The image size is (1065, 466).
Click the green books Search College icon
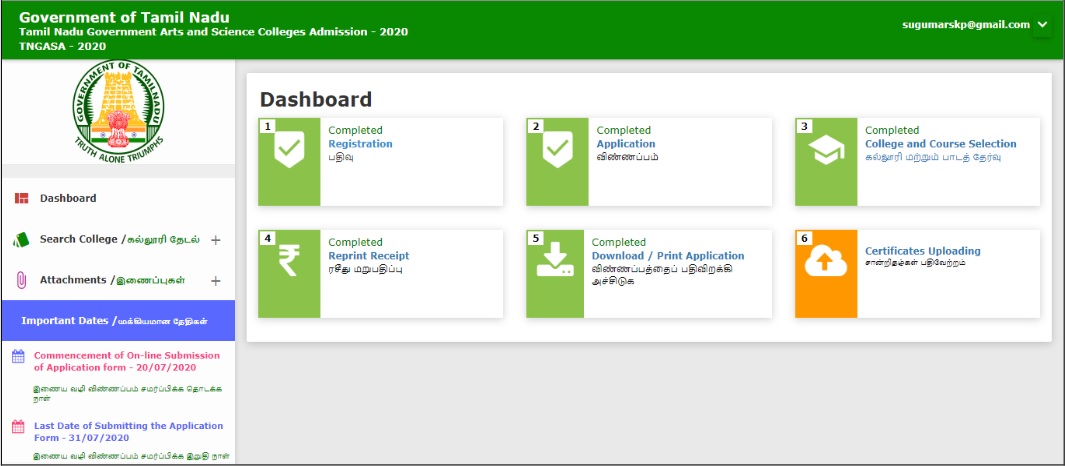point(21,240)
